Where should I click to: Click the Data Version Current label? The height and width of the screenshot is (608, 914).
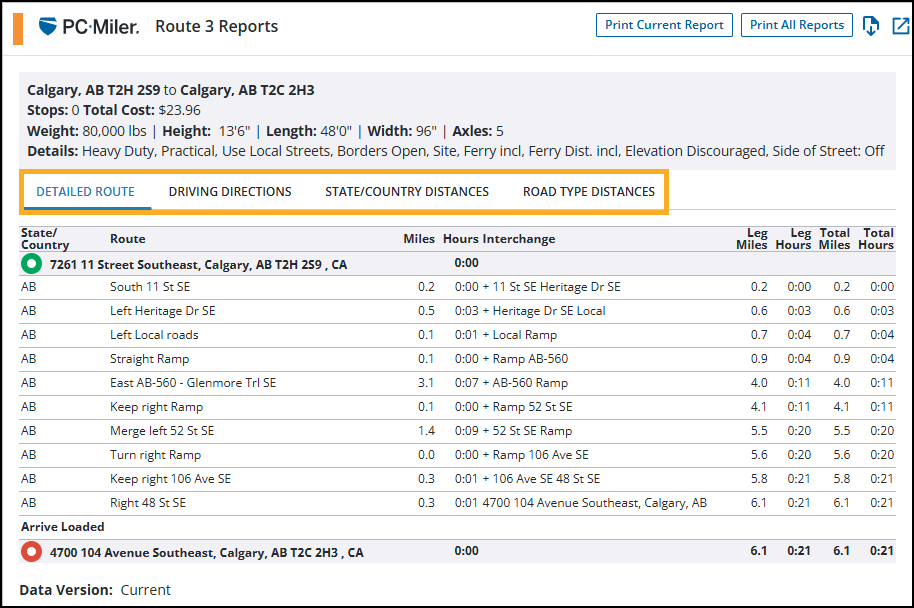[x=95, y=590]
